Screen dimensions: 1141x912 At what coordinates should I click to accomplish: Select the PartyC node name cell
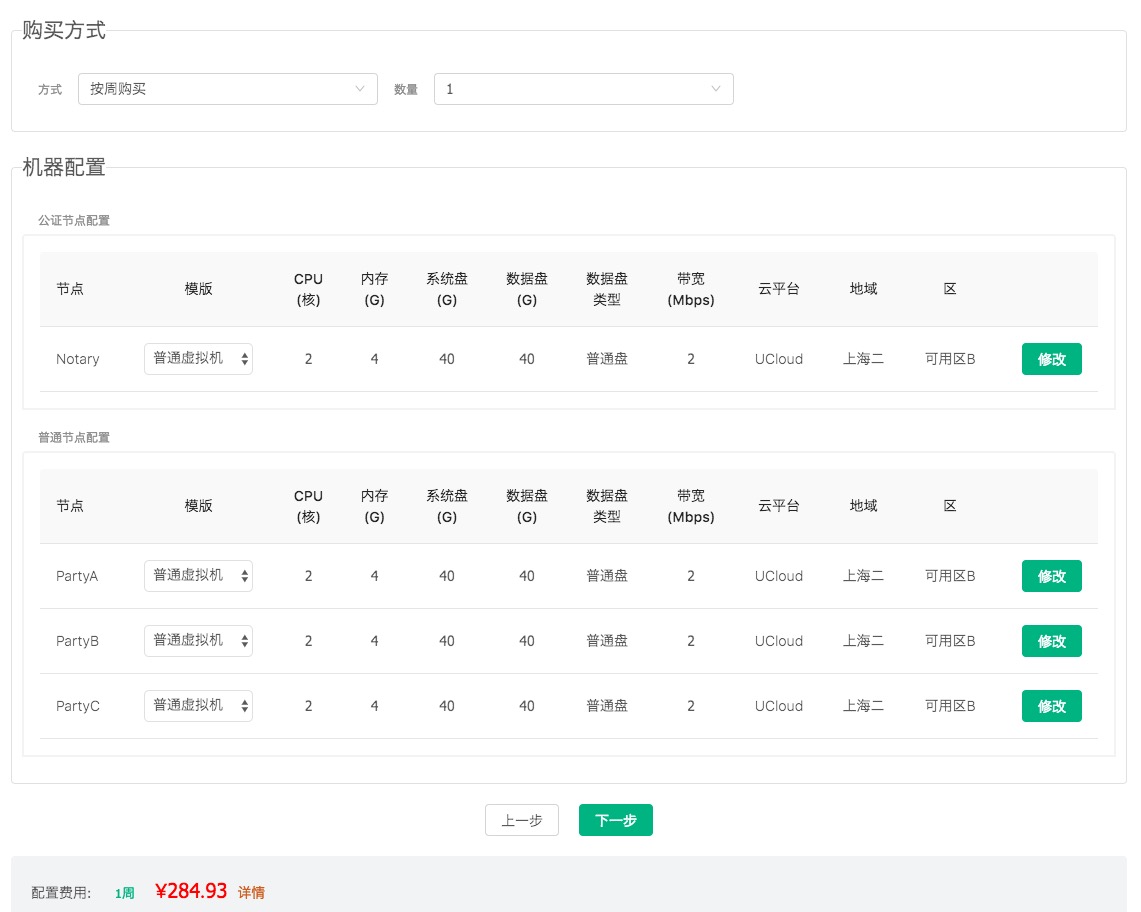(x=78, y=706)
